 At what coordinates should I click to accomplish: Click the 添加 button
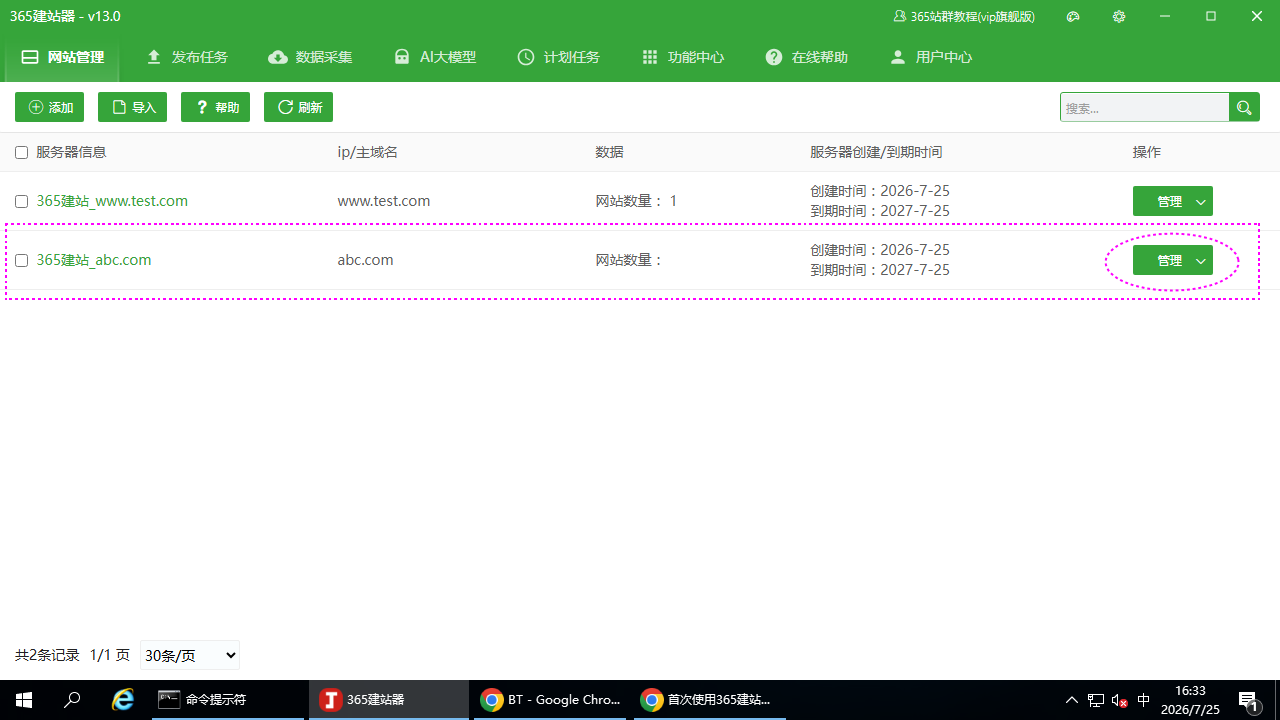[x=50, y=107]
